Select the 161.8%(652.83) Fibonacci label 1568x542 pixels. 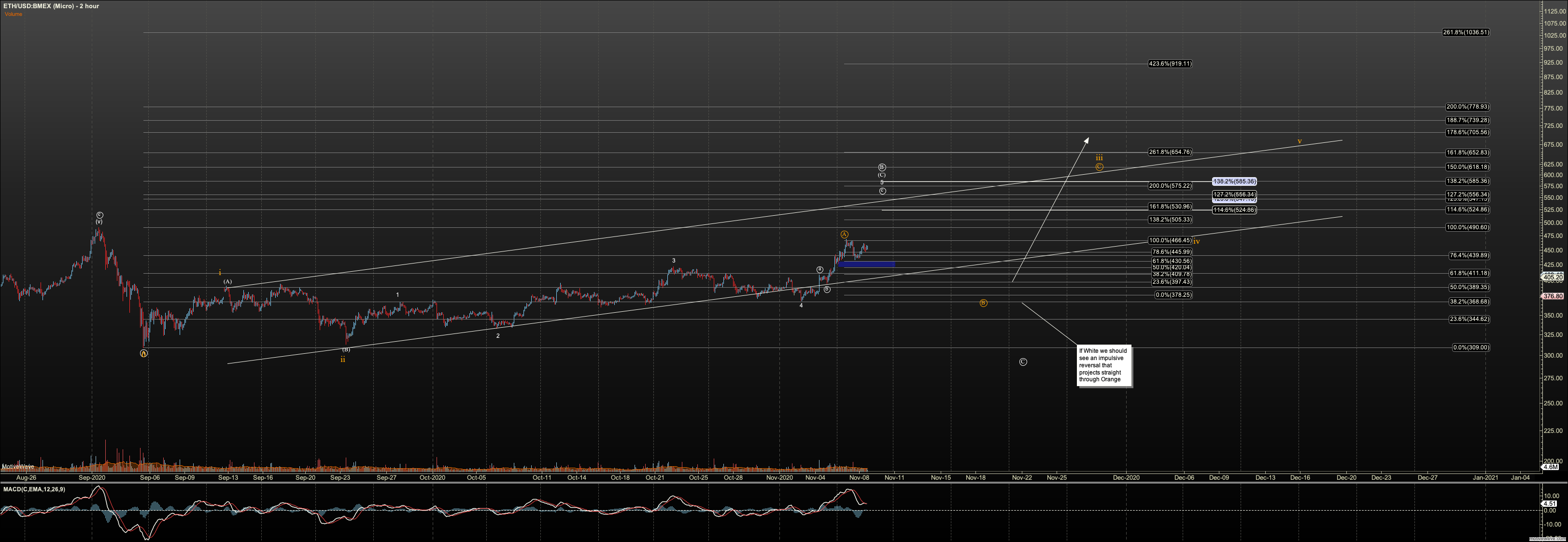pos(1468,153)
